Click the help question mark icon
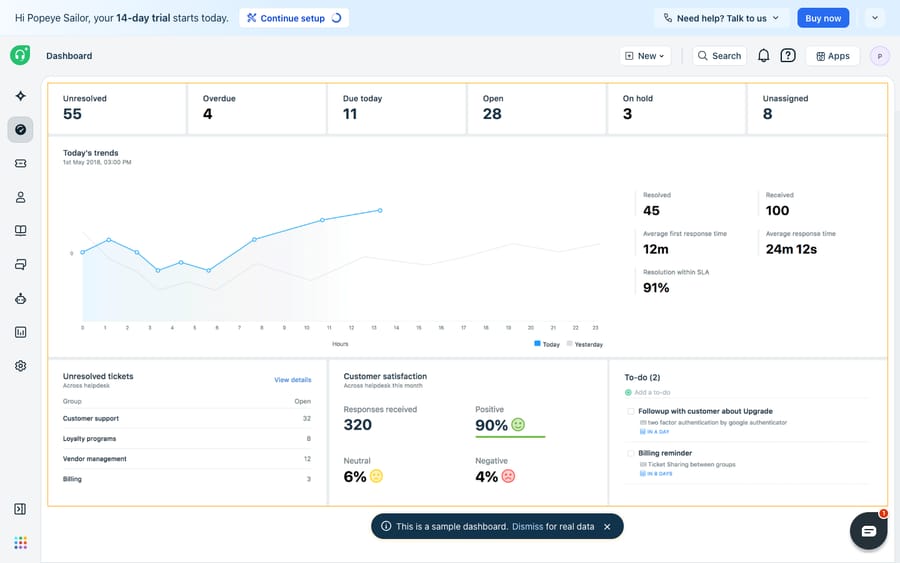 pos(788,56)
